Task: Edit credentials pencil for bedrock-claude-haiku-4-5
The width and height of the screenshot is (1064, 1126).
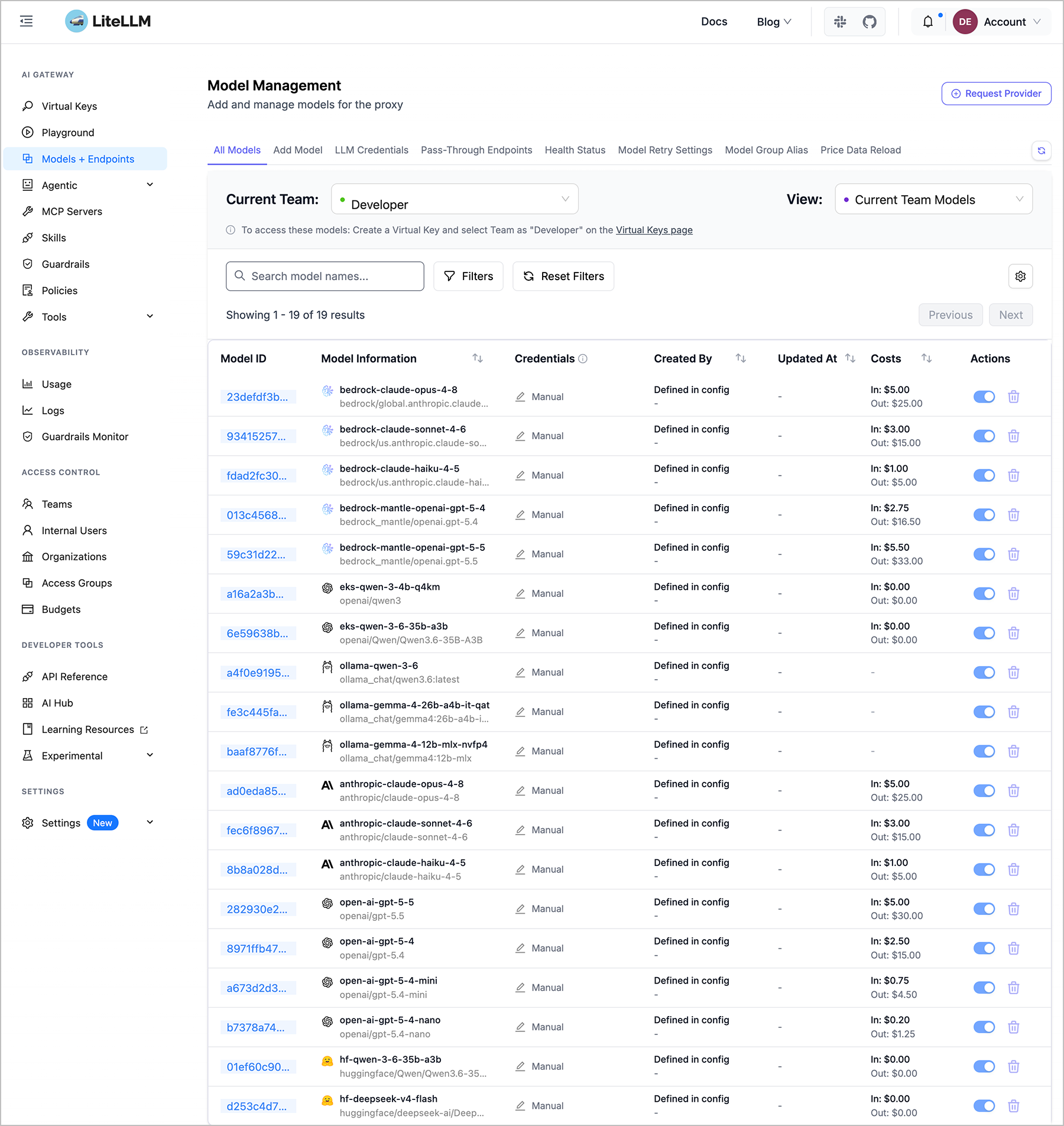Action: point(520,475)
